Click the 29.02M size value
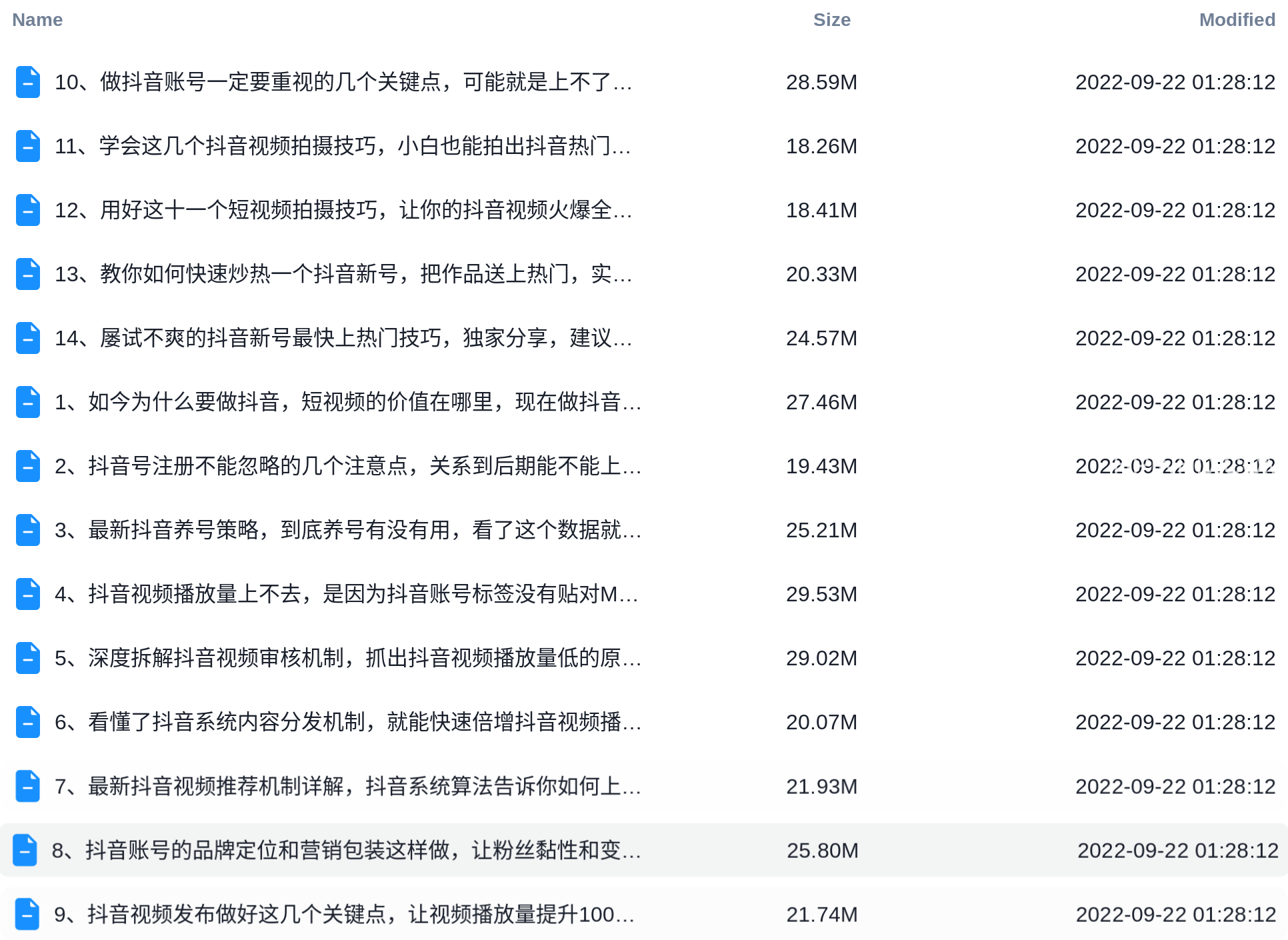The width and height of the screenshot is (1288, 940). (x=821, y=658)
